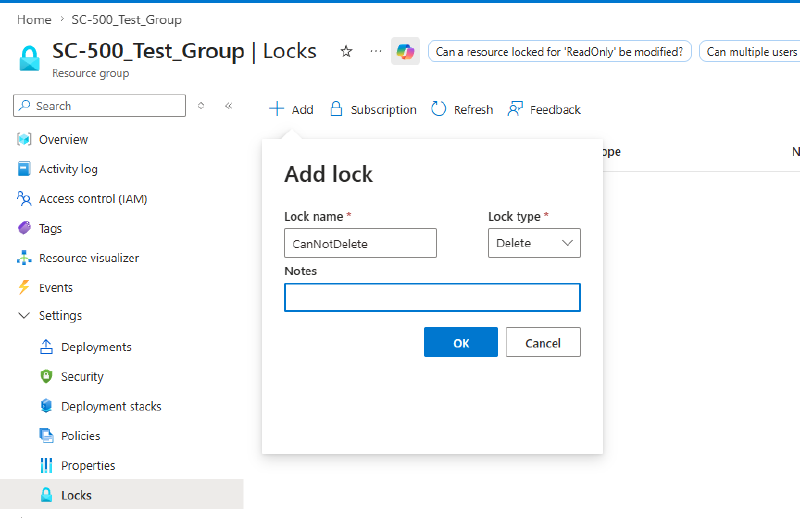Screen dimensions: 800x518
Task: Click the 'Lock type' field label
Action: pos(514,216)
